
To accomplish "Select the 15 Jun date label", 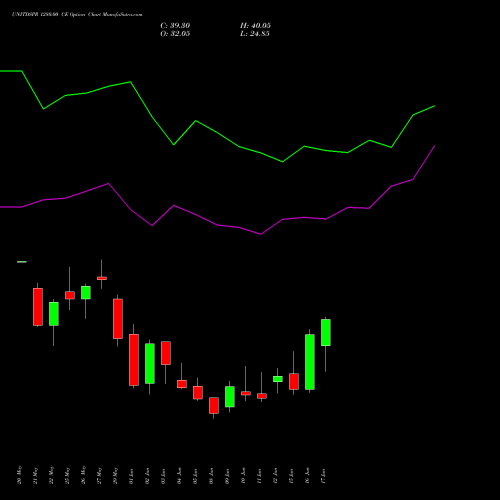I will pyautogui.click(x=291, y=476).
